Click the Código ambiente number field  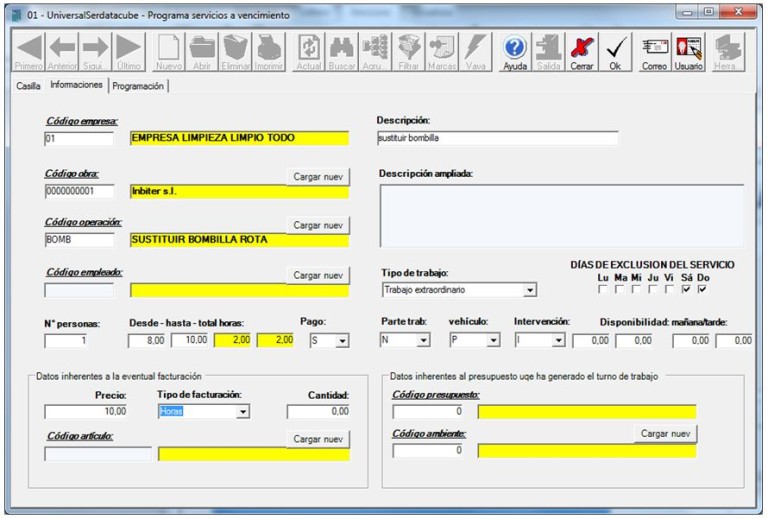(x=428, y=450)
